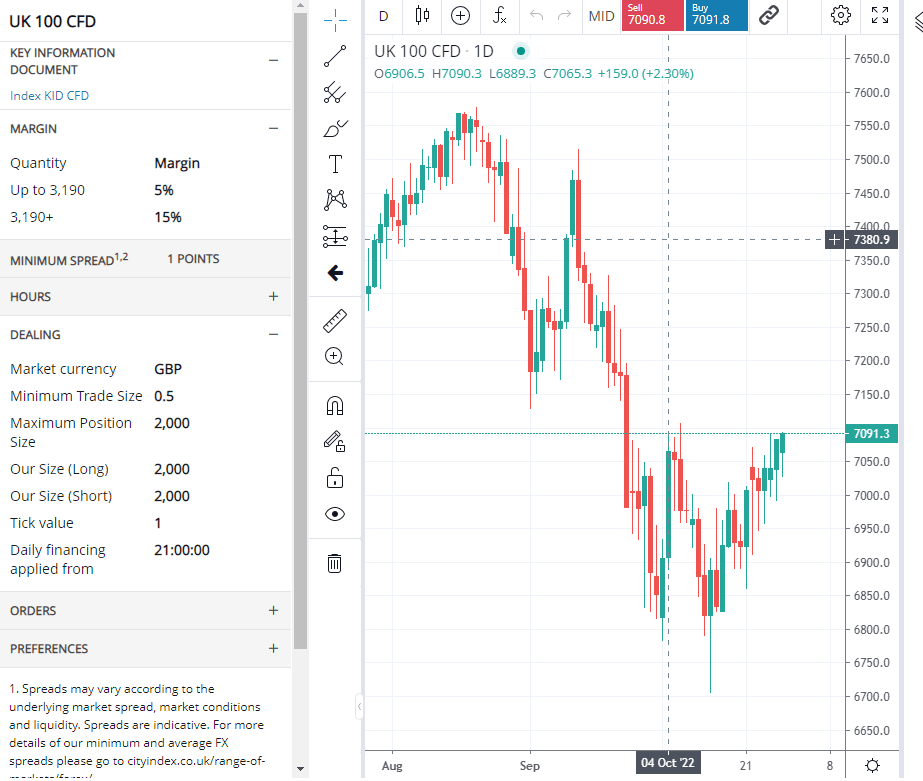Expand the Hours section

(x=273, y=297)
